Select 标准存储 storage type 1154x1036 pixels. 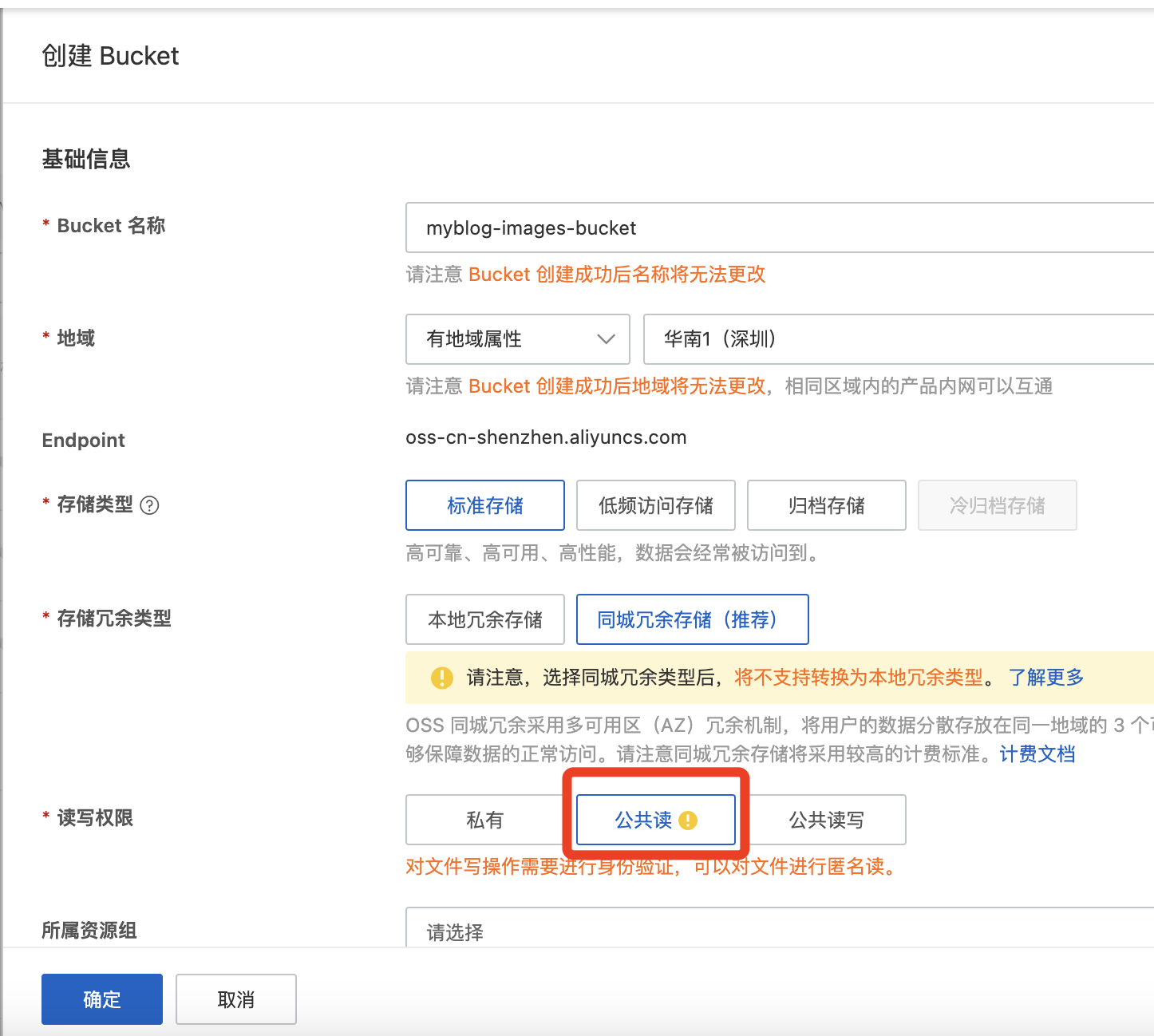[x=485, y=505]
